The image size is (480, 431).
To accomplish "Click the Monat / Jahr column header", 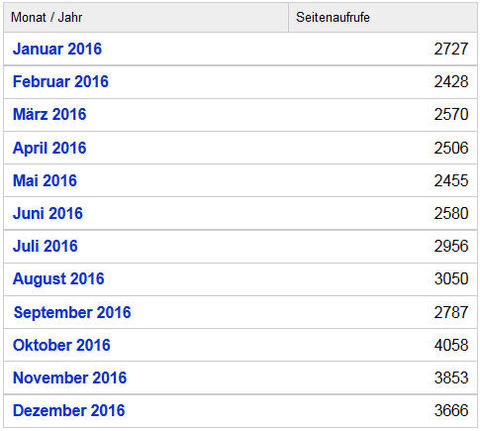I will pos(146,18).
